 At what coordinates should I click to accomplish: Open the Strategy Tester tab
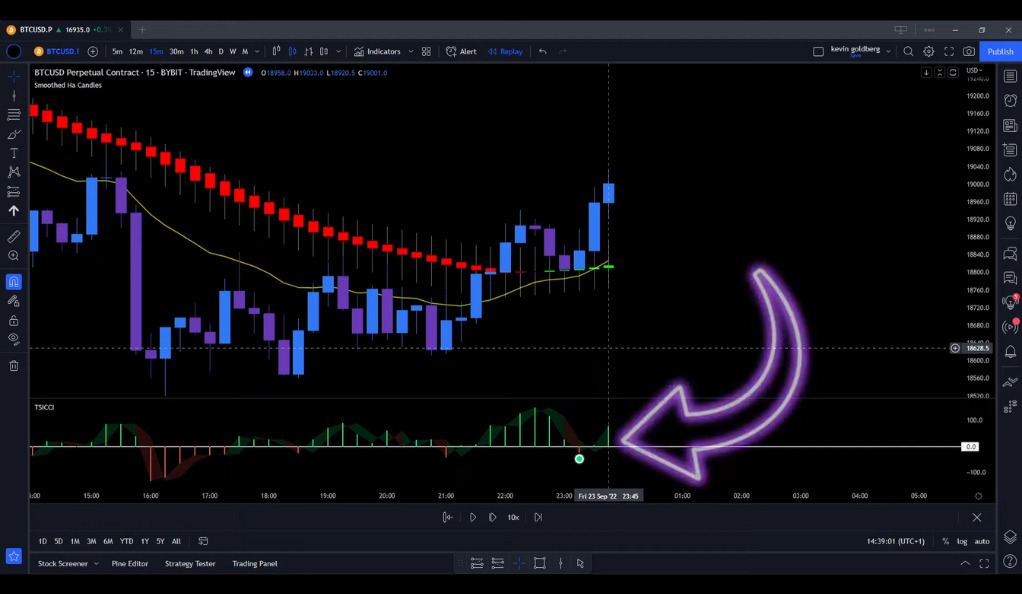tap(190, 563)
